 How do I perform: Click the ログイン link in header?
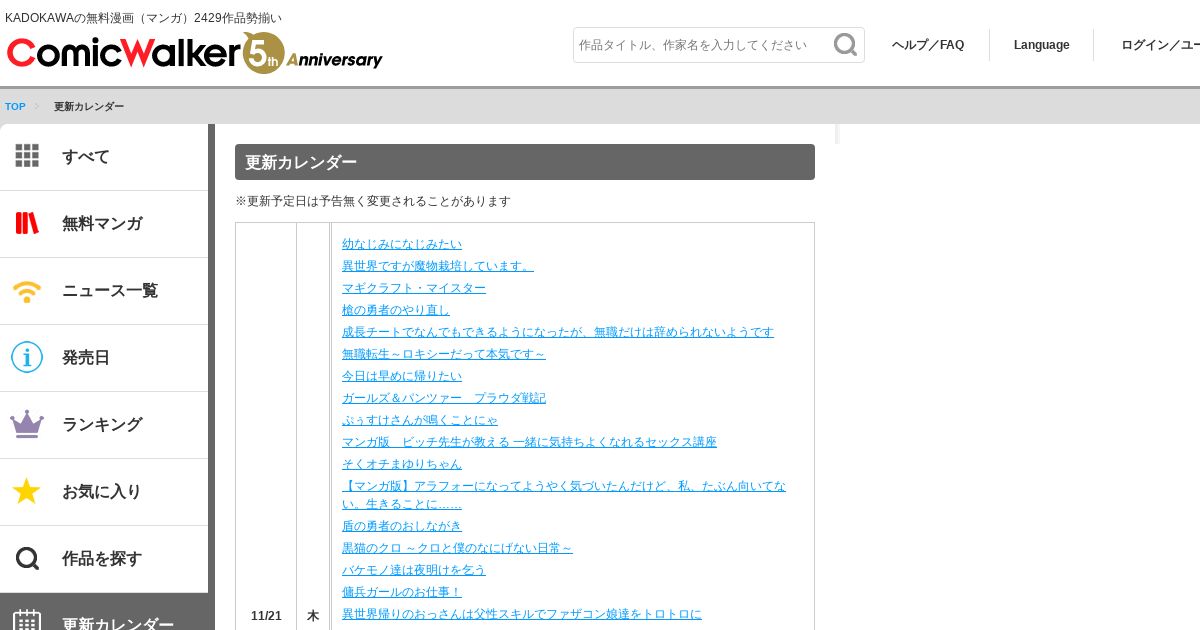pos(1160,45)
